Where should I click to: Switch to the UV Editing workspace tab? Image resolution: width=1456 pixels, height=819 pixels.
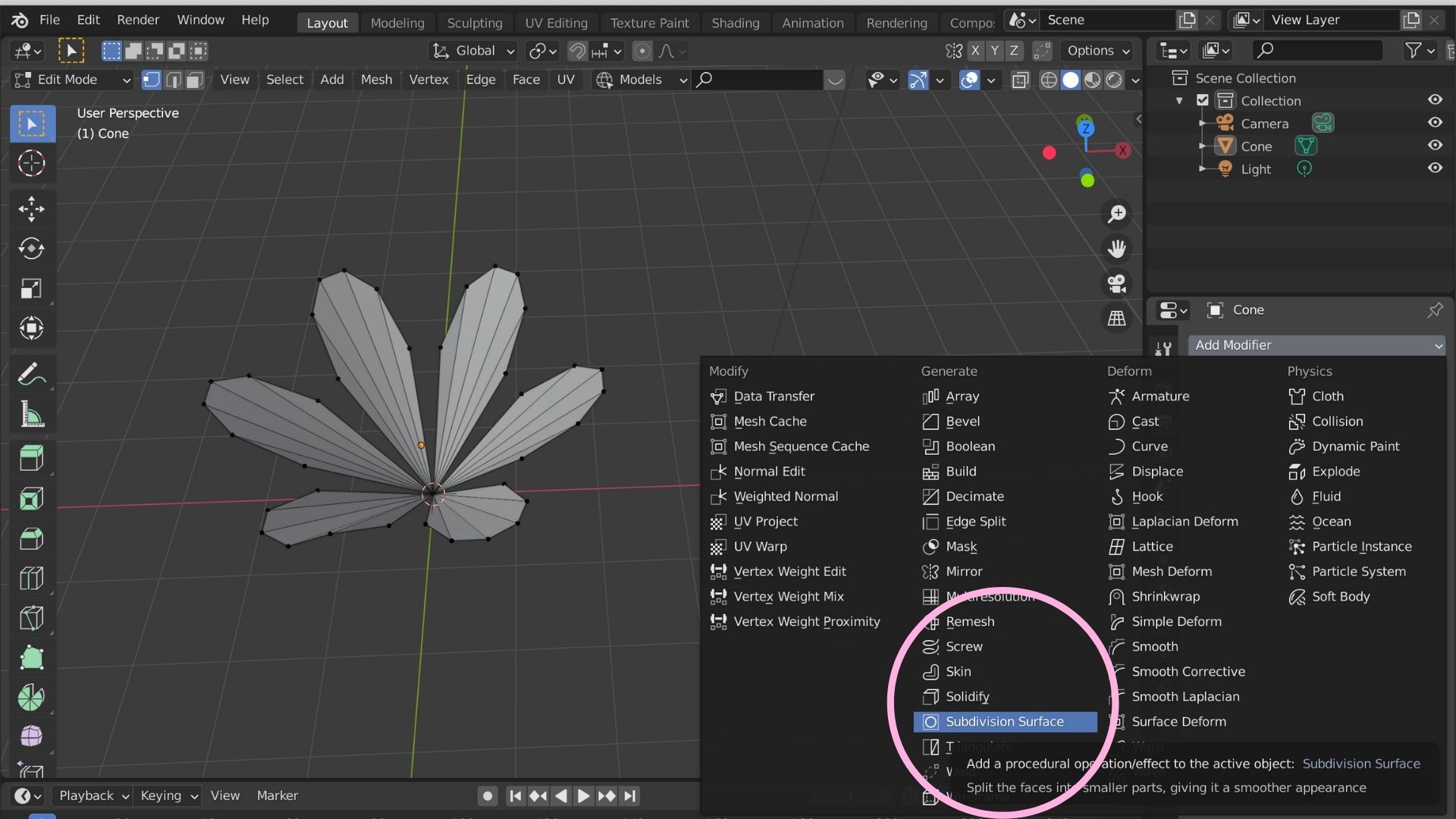(x=556, y=23)
